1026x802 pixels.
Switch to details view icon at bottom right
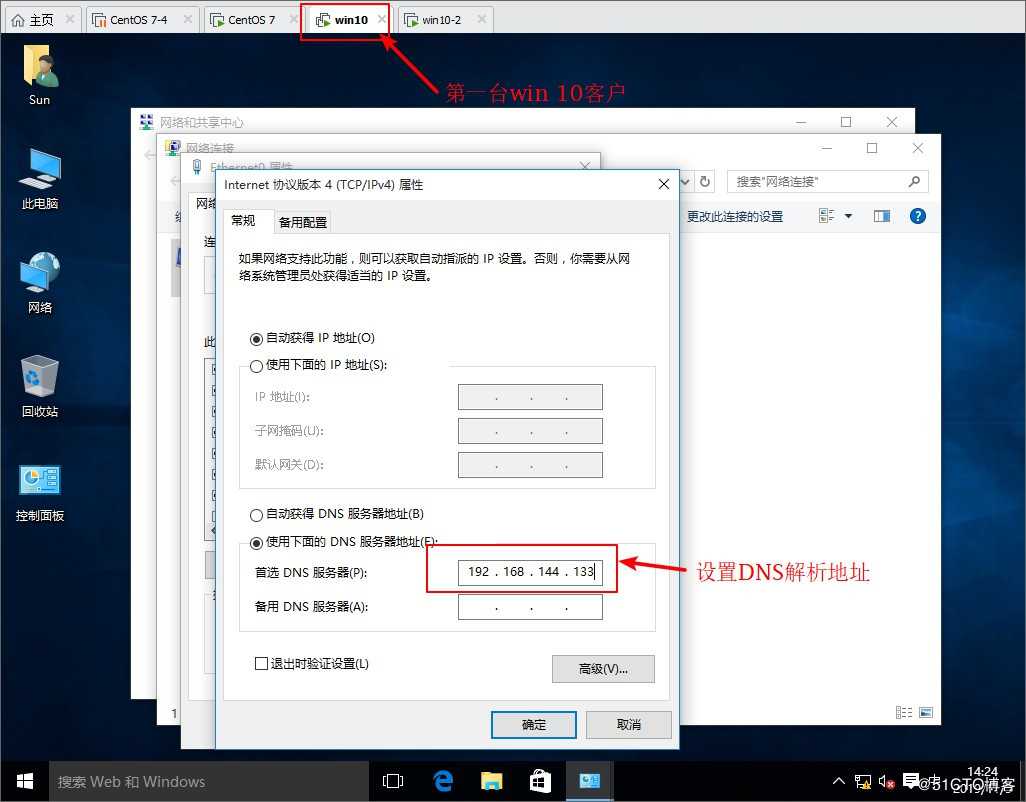[x=904, y=712]
